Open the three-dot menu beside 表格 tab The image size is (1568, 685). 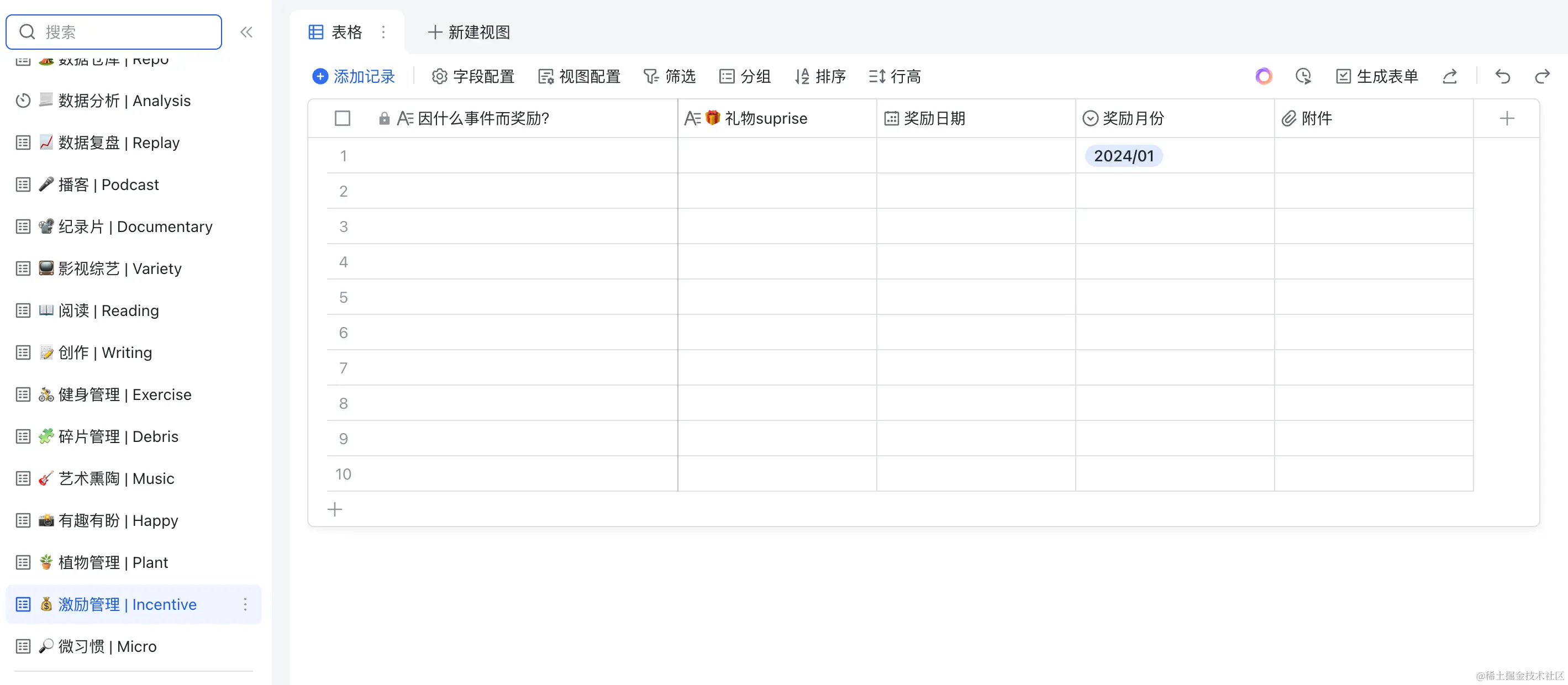tap(384, 31)
